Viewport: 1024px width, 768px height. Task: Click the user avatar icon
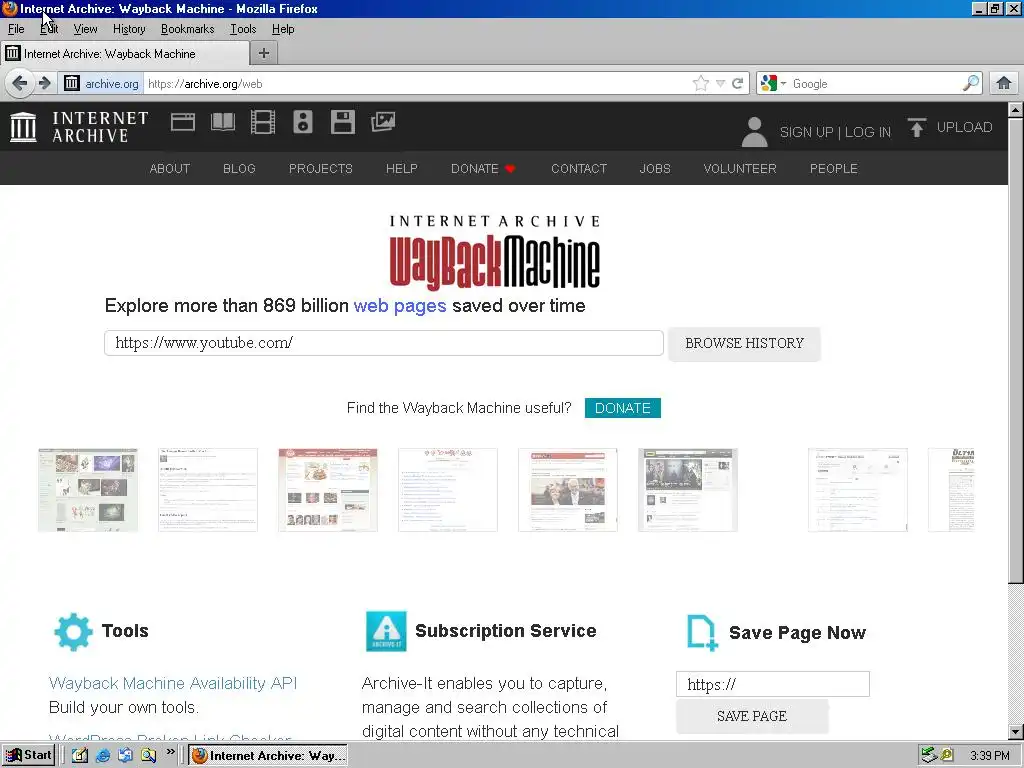[754, 132]
